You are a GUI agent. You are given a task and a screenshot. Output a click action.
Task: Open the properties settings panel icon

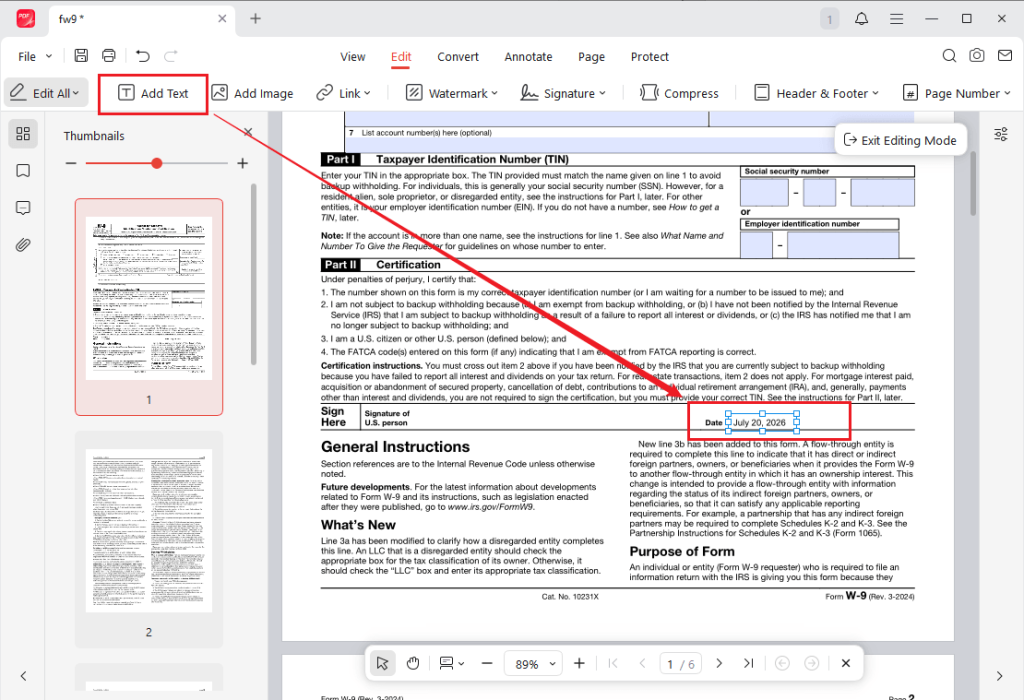[x=1000, y=134]
